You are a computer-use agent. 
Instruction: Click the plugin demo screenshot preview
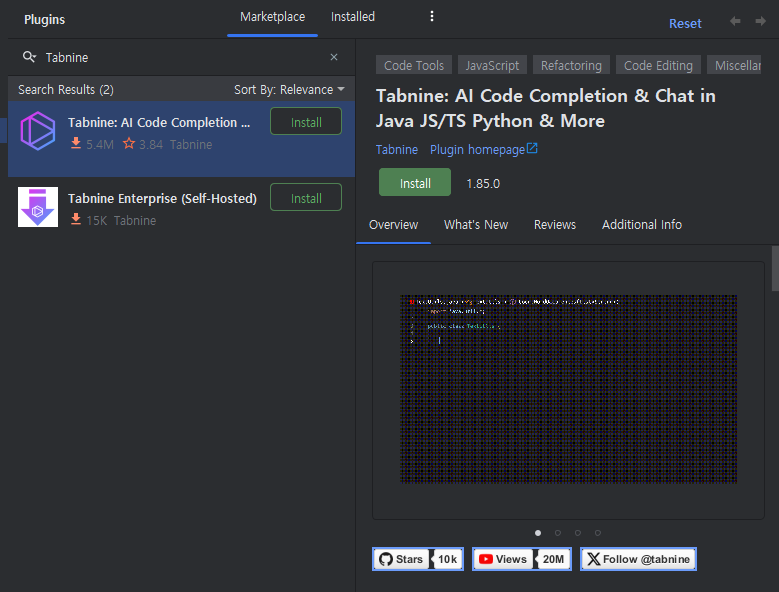(x=568, y=389)
